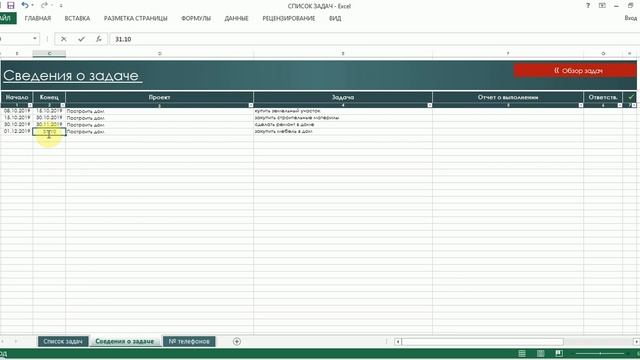
Task: Select start date cell 01.12.2019
Action: (x=17, y=131)
